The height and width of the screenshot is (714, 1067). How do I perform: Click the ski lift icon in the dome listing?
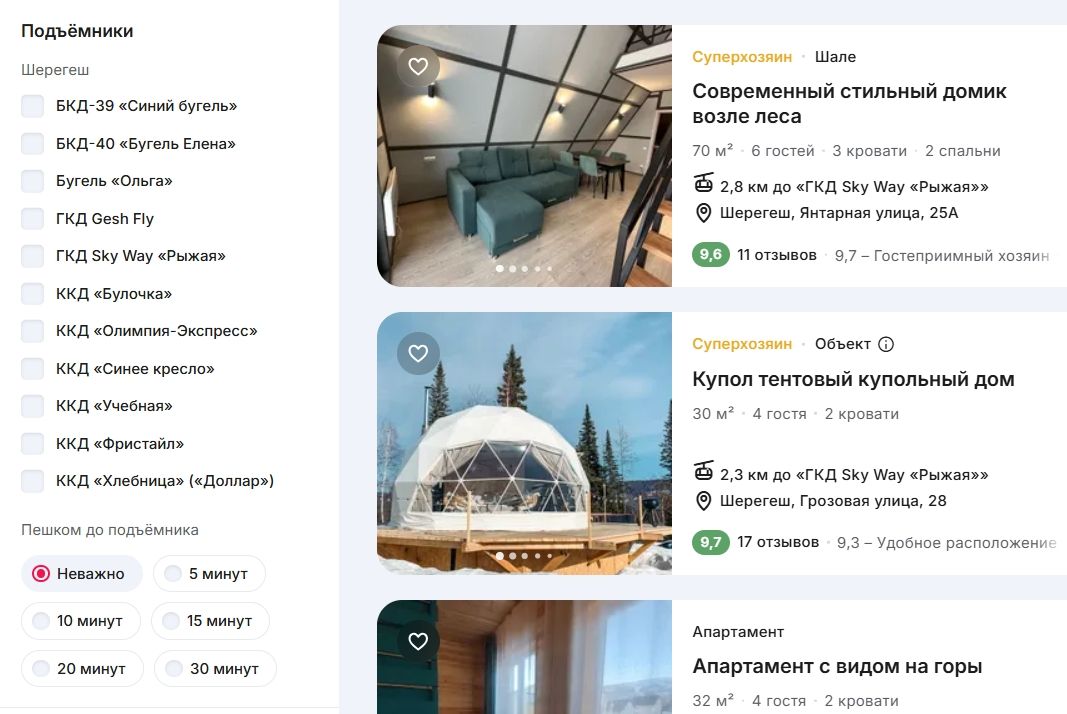click(x=704, y=471)
